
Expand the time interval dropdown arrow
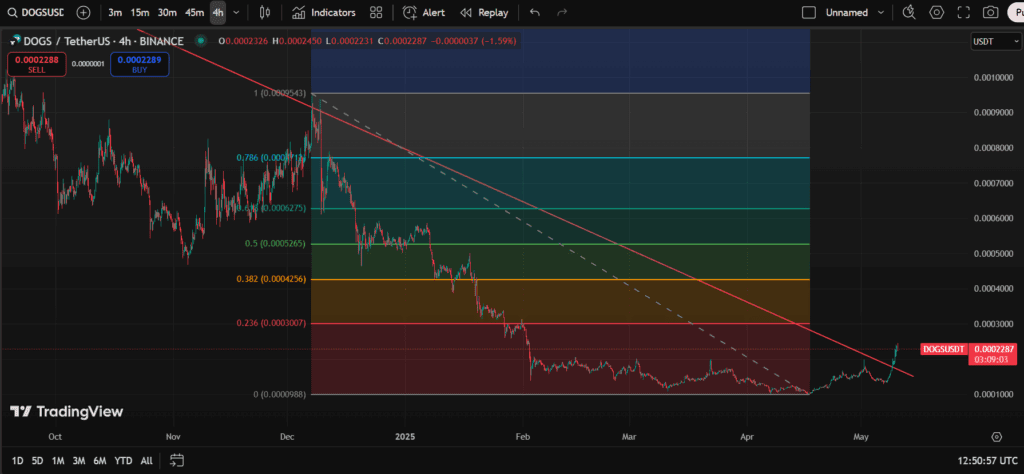pyautogui.click(x=237, y=13)
